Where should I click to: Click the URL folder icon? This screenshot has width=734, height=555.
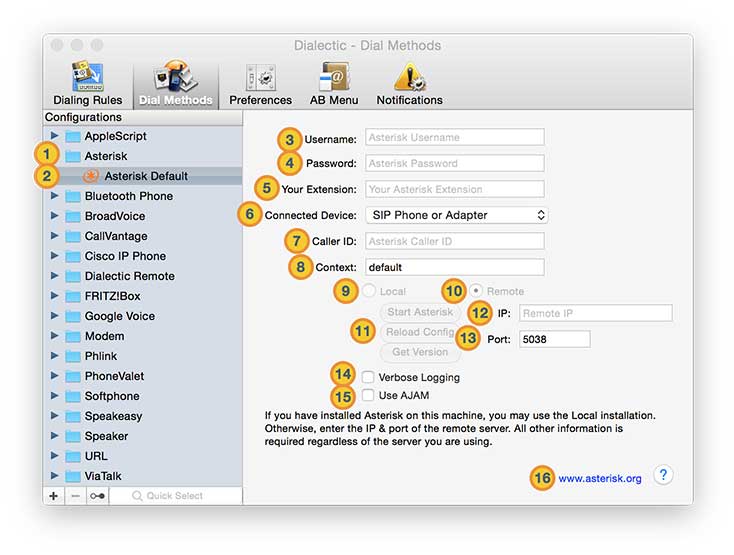[x=73, y=456]
